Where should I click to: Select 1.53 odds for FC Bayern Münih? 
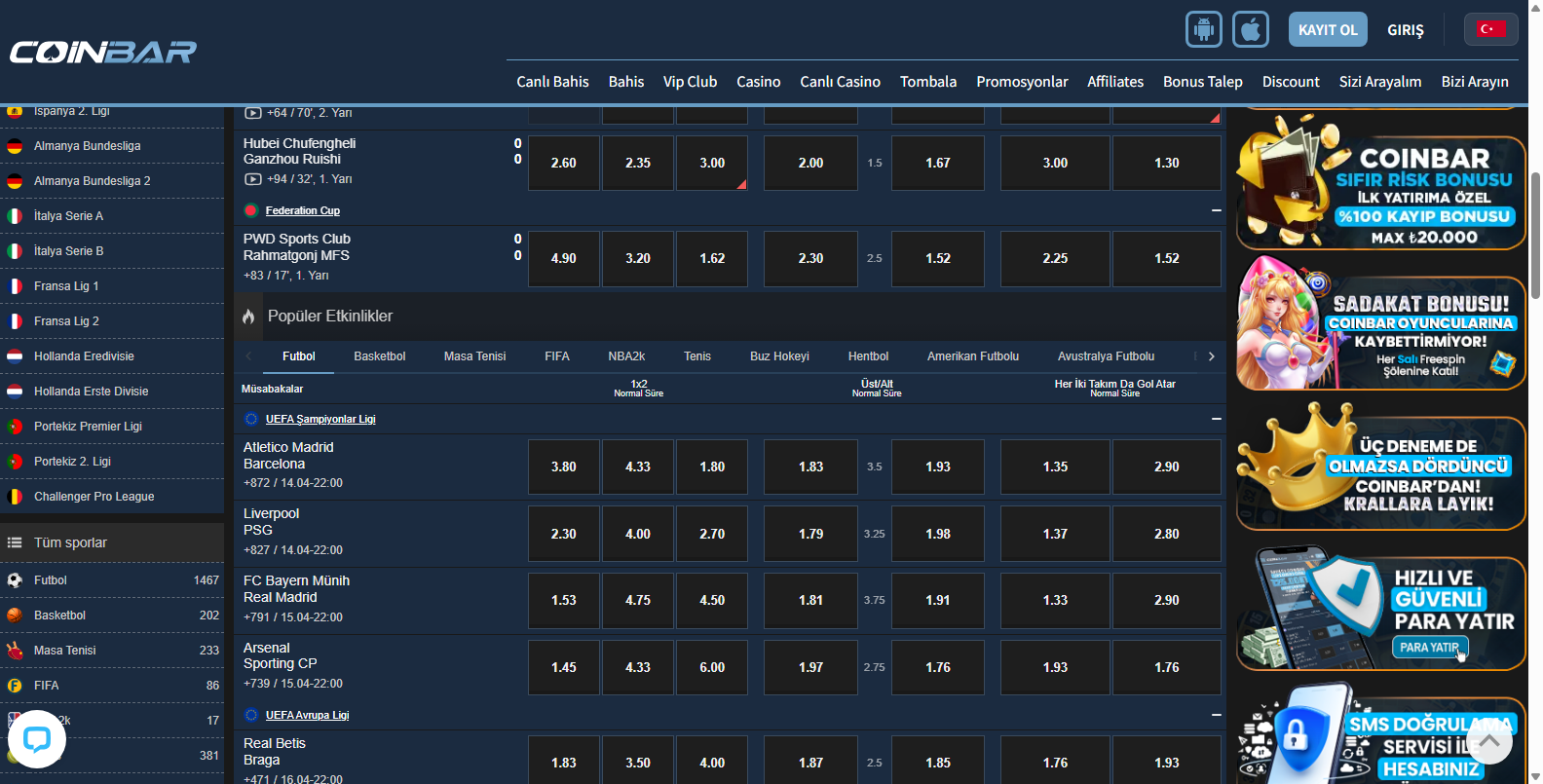tap(563, 600)
